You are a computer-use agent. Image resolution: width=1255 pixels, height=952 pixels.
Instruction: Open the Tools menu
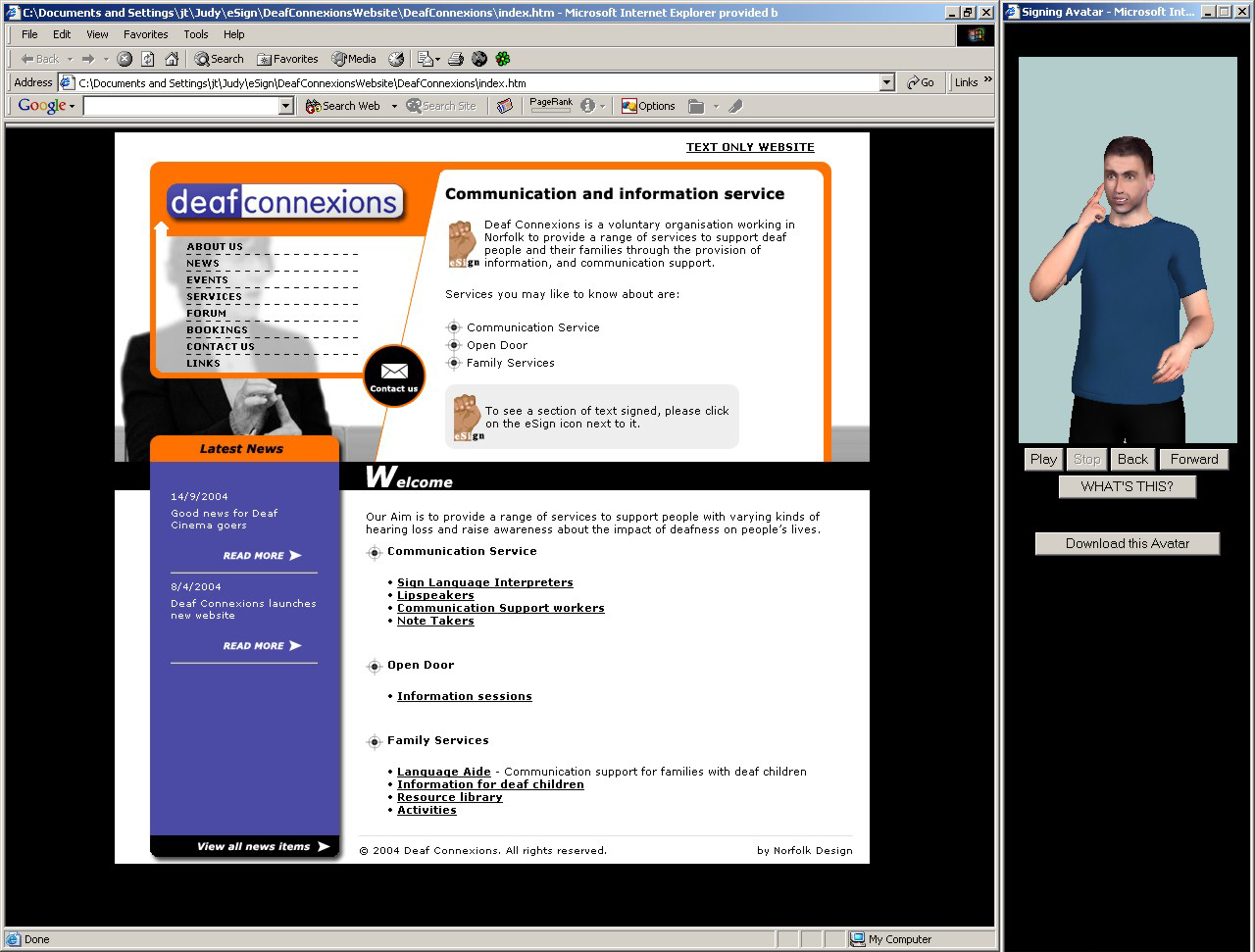coord(196,34)
